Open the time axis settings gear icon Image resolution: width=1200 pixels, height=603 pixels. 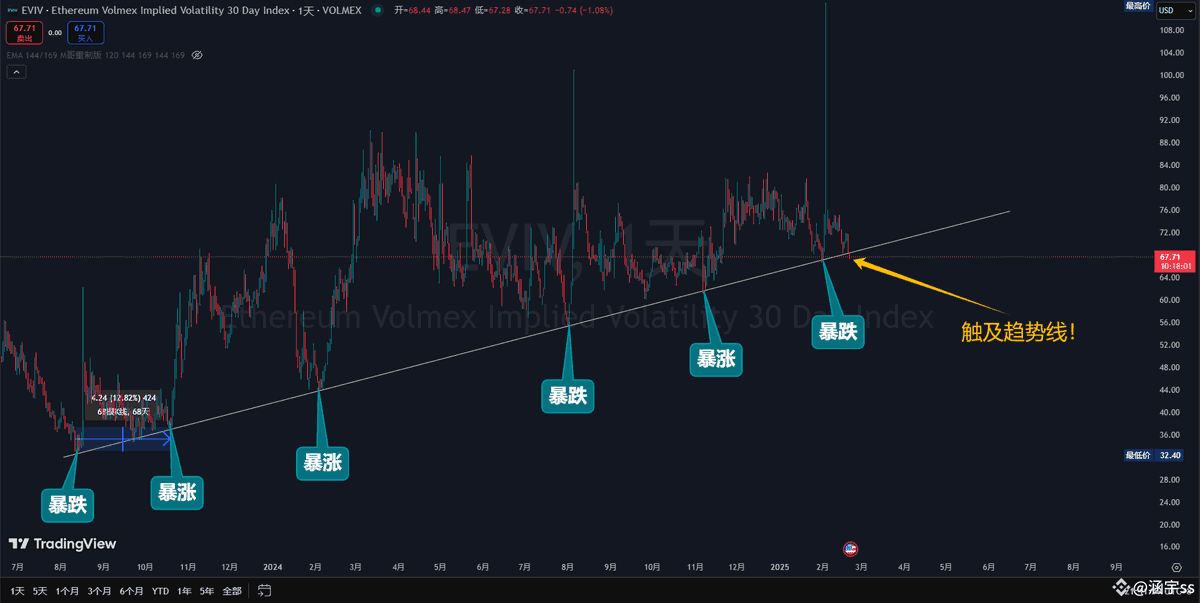[x=1176, y=567]
